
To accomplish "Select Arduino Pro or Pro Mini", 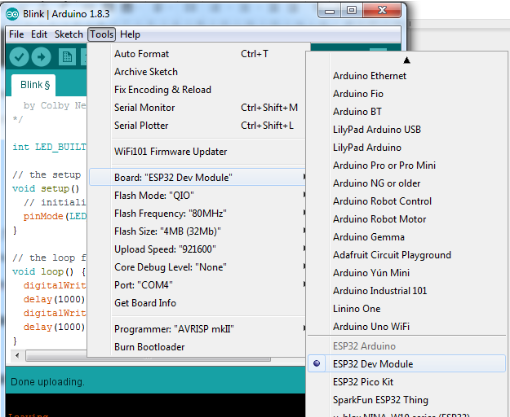I will pos(406,165).
